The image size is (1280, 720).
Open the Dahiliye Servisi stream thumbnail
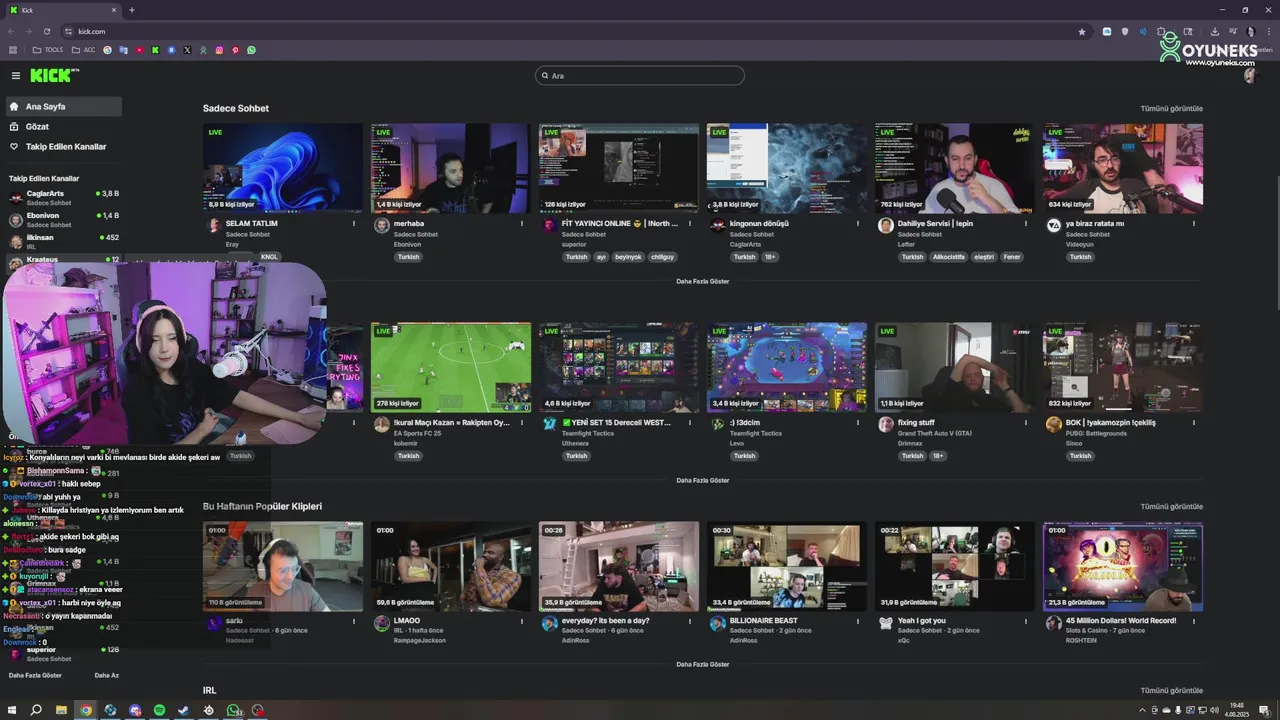[955, 168]
